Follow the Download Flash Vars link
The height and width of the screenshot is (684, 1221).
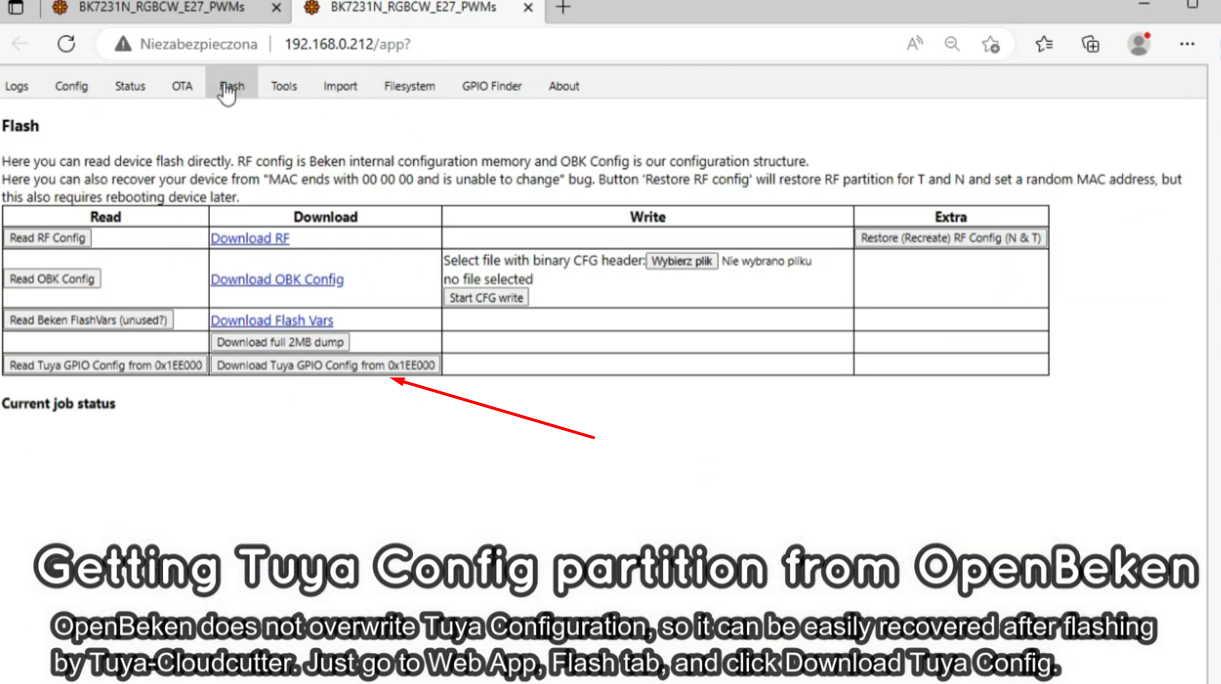click(272, 320)
